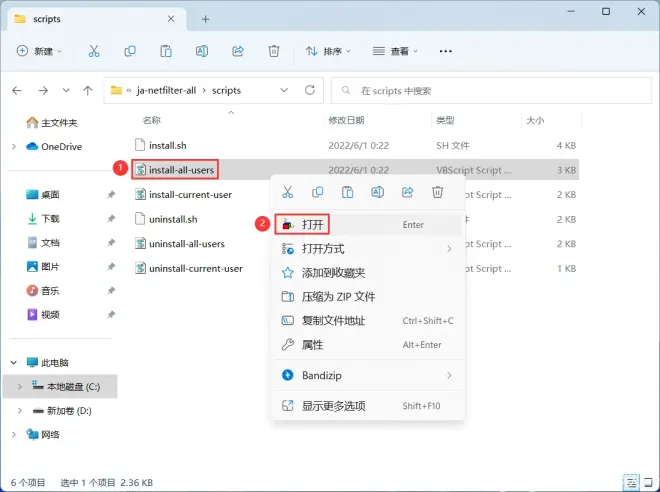
Task: Close the scripts tab
Action: (x=171, y=19)
